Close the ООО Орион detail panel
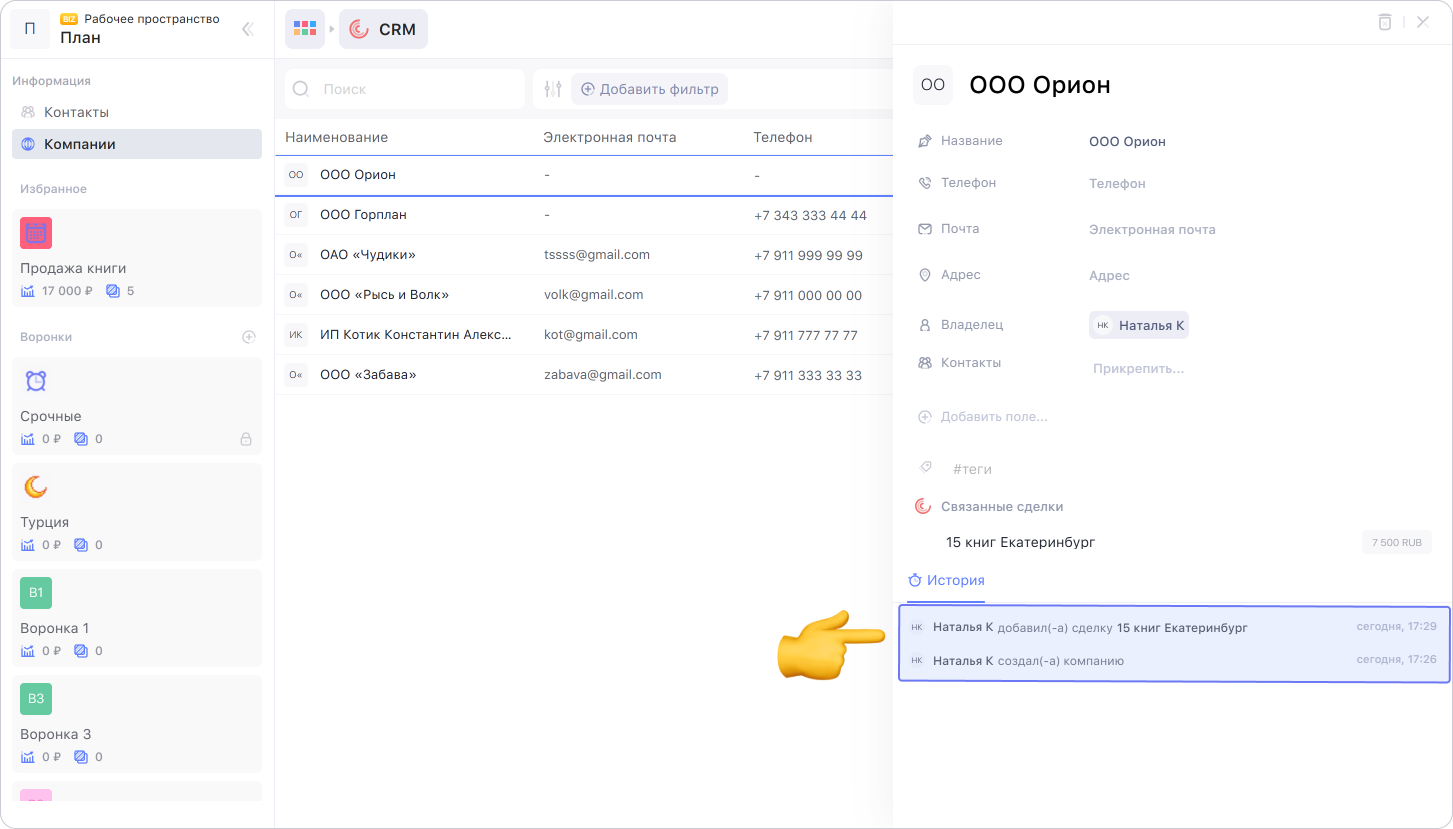This screenshot has width=1453, height=829. click(x=1422, y=22)
